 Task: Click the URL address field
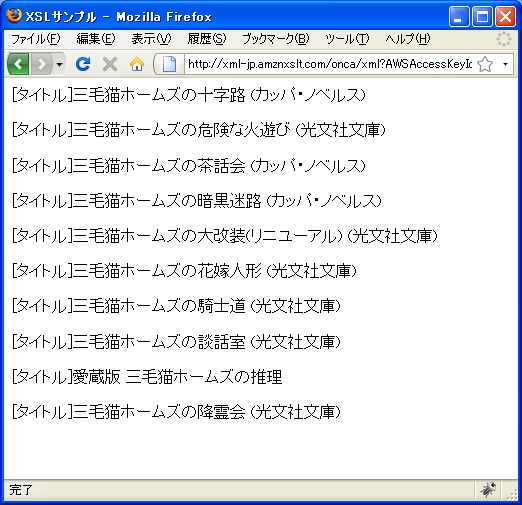tap(329, 64)
